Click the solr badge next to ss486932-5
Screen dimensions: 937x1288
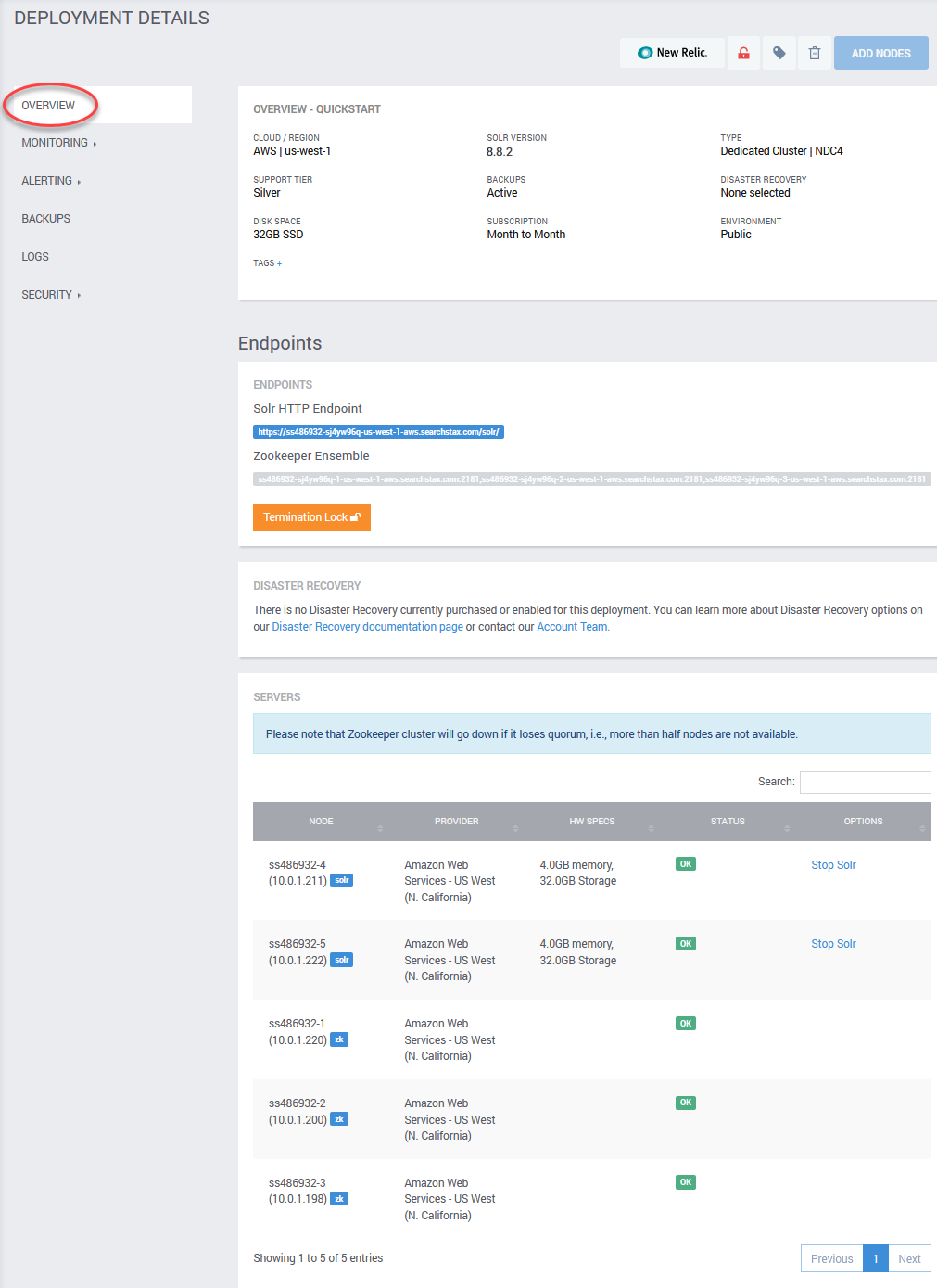(x=341, y=960)
